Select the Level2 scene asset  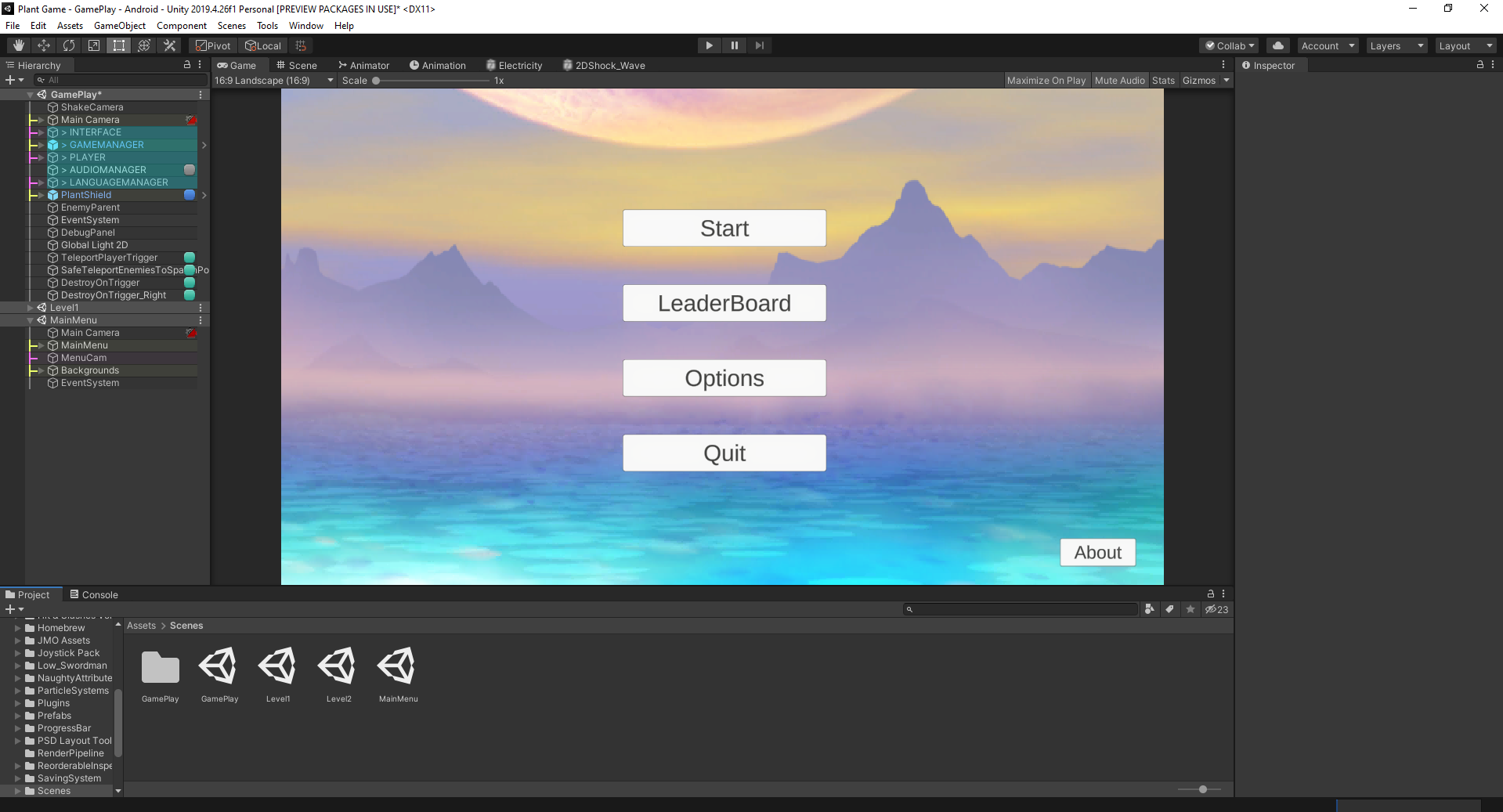click(338, 673)
